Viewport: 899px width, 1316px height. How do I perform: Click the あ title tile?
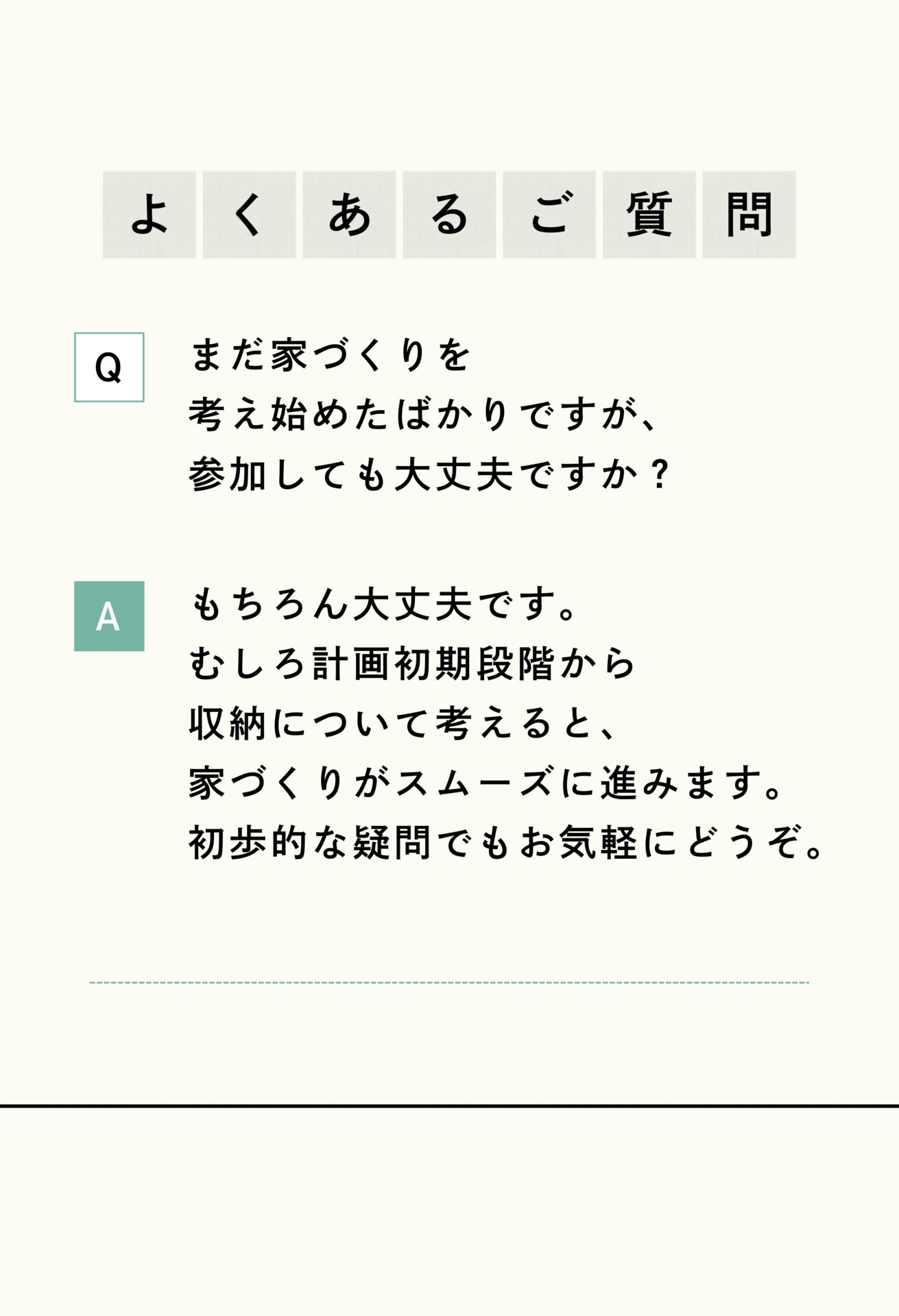(x=349, y=215)
